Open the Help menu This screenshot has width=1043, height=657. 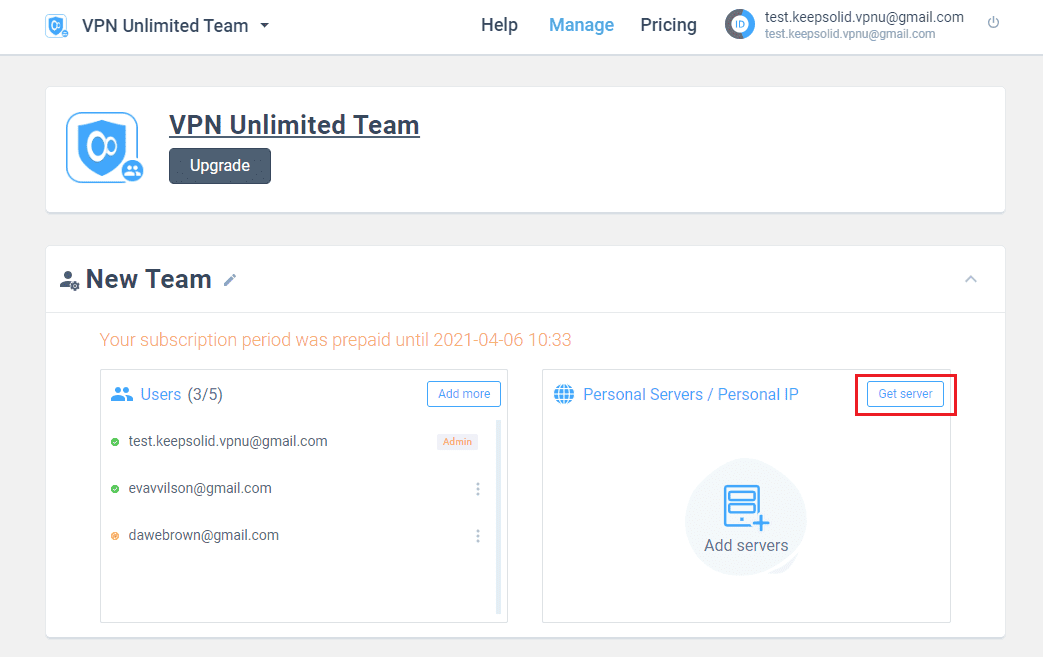point(499,25)
